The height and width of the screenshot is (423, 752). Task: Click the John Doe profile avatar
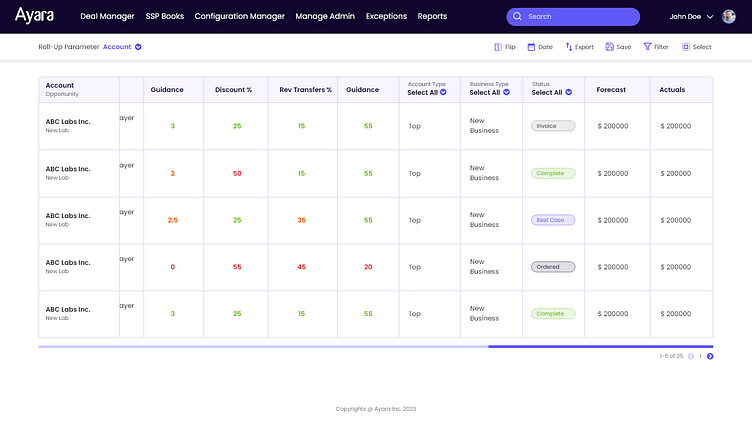coord(729,16)
